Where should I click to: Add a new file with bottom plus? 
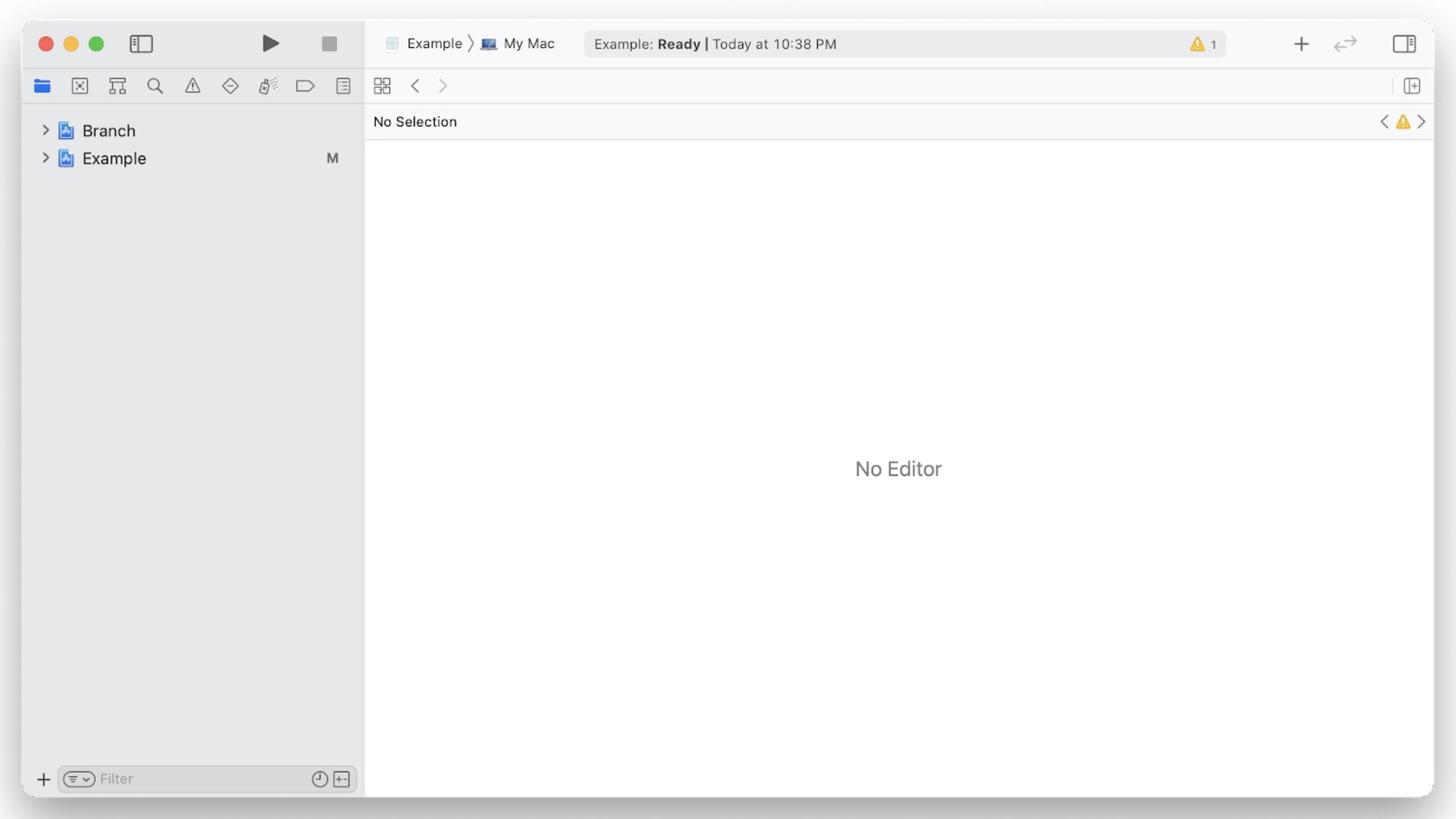click(x=43, y=779)
